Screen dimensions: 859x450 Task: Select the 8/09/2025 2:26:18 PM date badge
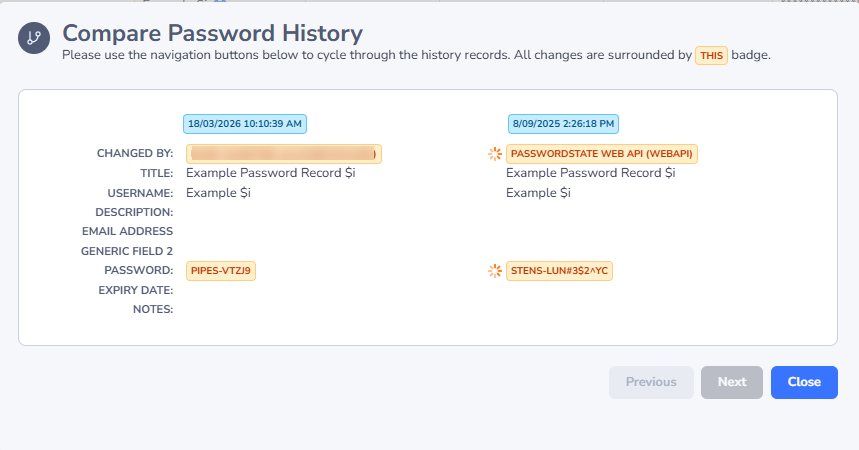(x=563, y=124)
